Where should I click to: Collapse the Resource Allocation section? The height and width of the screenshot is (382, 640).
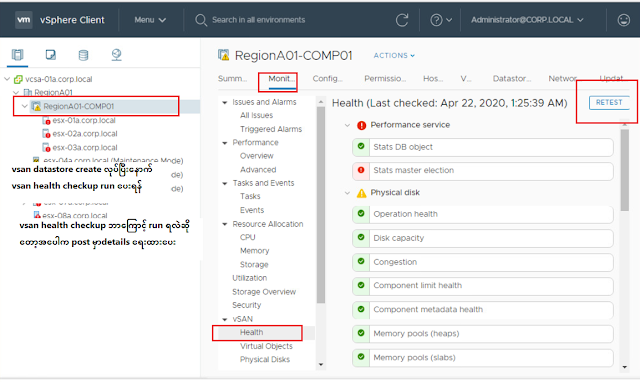point(224,224)
